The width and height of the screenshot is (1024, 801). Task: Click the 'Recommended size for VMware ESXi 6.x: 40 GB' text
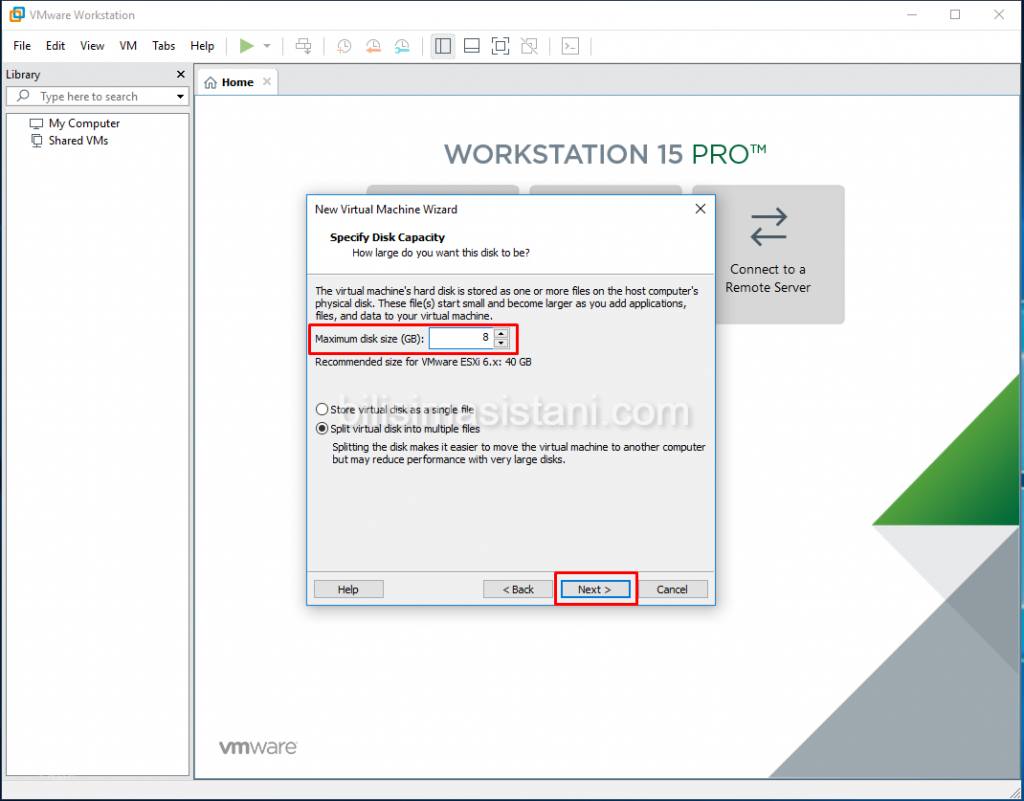click(x=423, y=362)
